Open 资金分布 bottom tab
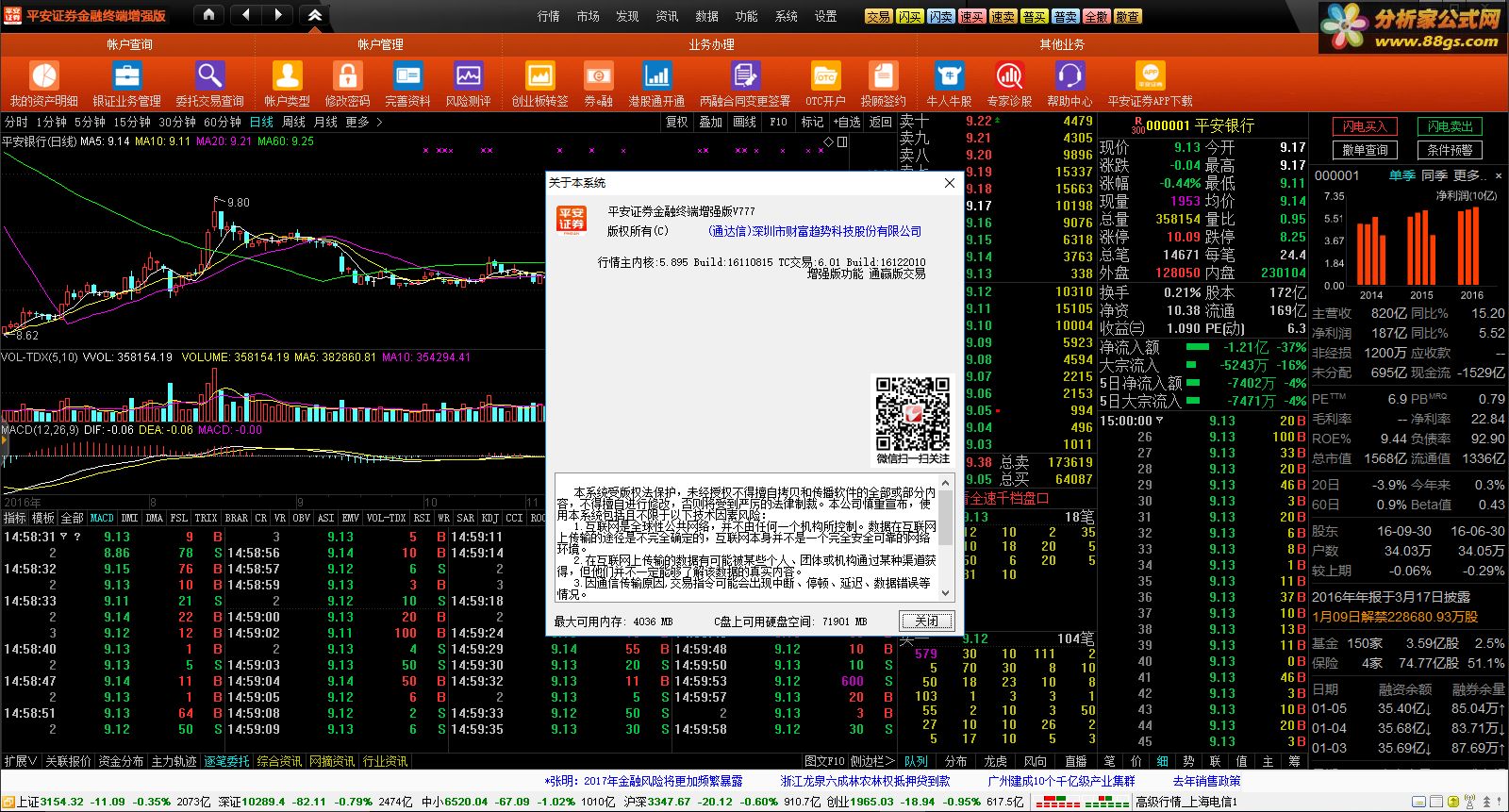 pos(121,761)
